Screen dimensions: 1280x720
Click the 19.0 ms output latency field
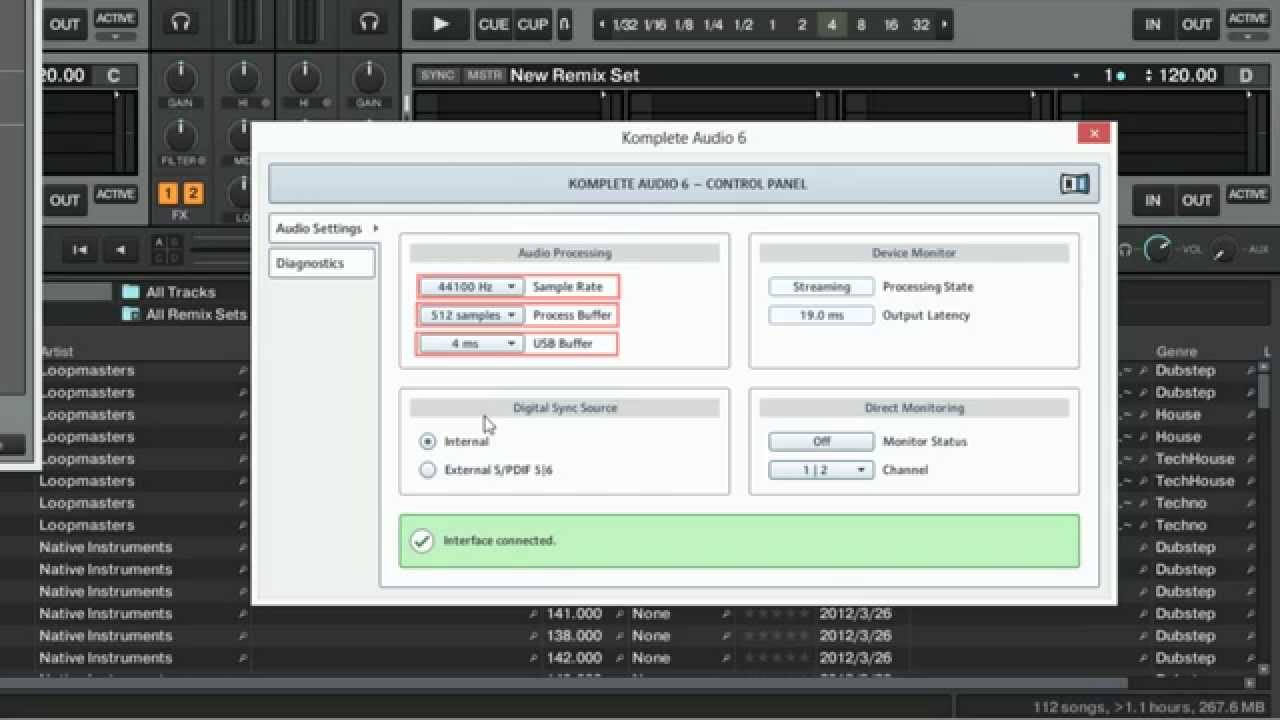pyautogui.click(x=821, y=315)
